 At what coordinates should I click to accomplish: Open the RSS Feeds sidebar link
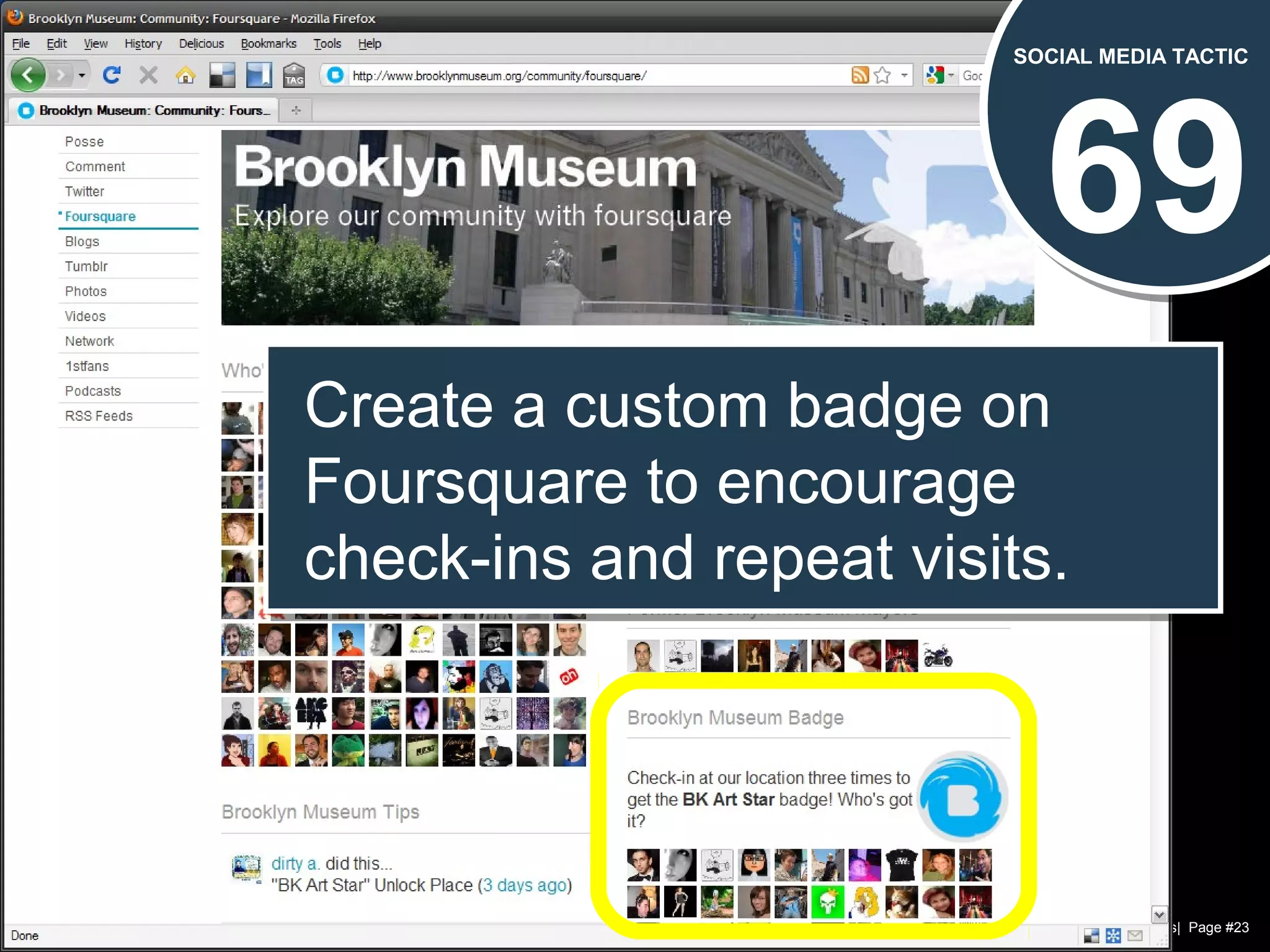99,416
